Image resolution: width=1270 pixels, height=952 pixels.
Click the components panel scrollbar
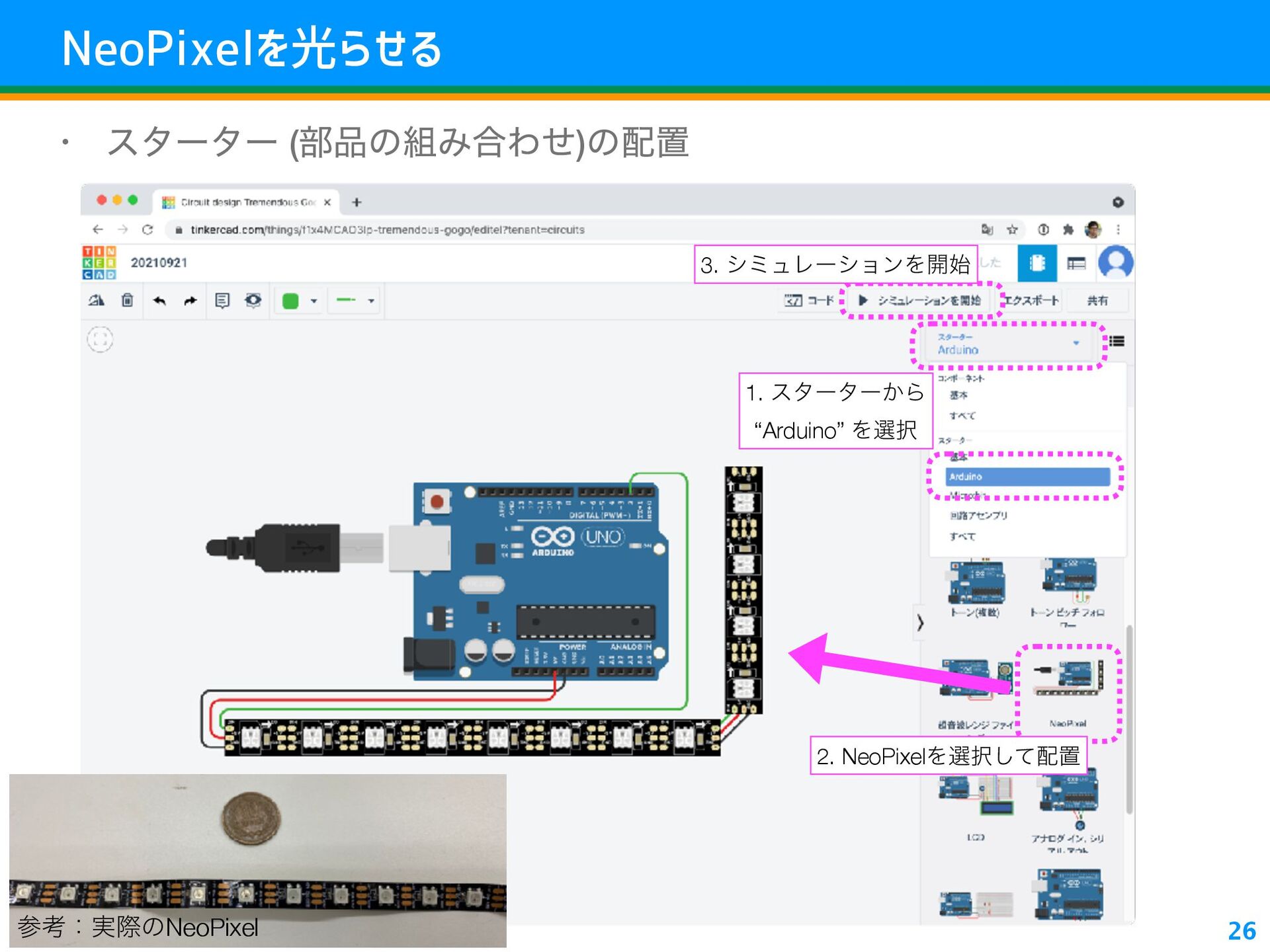[x=1129, y=719]
